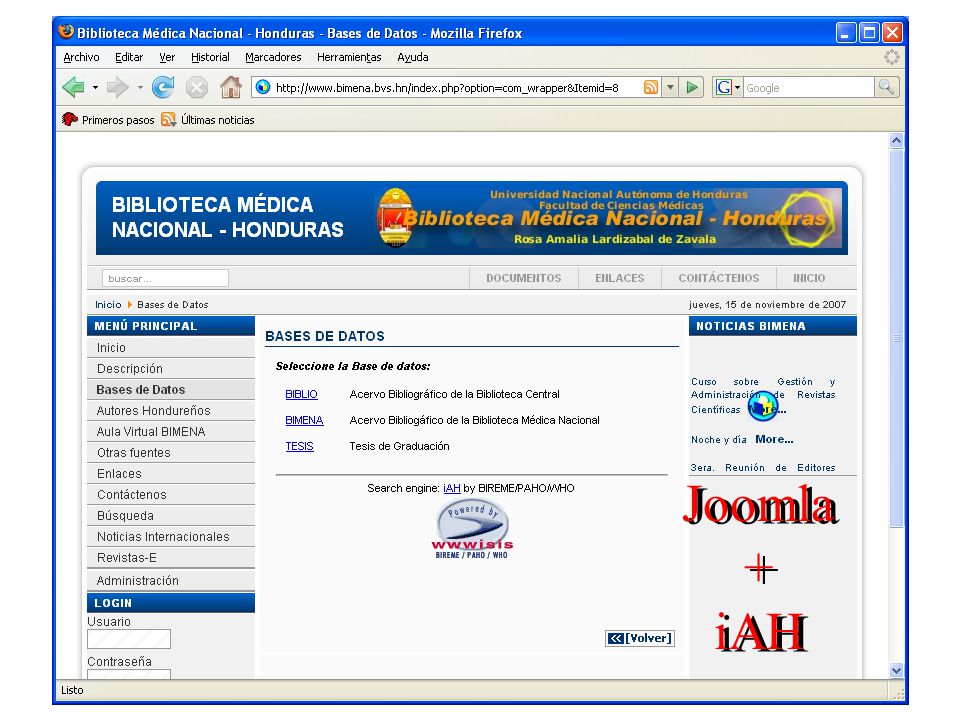The height and width of the screenshot is (720, 960).
Task: Open Revistas-E menu item
Action: tap(171, 558)
